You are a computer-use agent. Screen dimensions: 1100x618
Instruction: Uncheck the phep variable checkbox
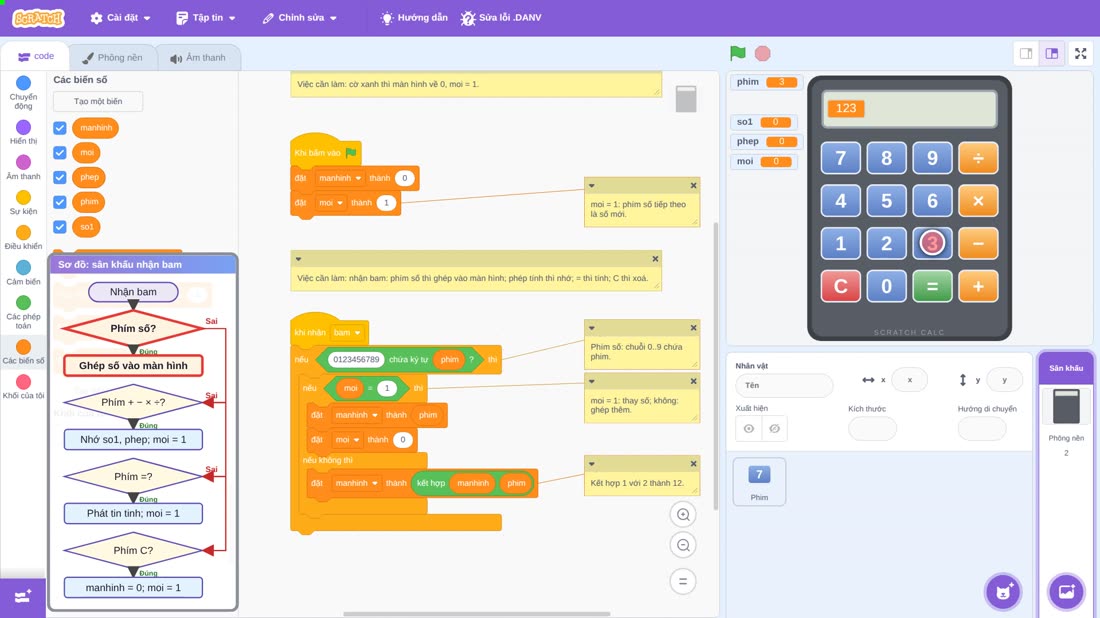pos(60,177)
